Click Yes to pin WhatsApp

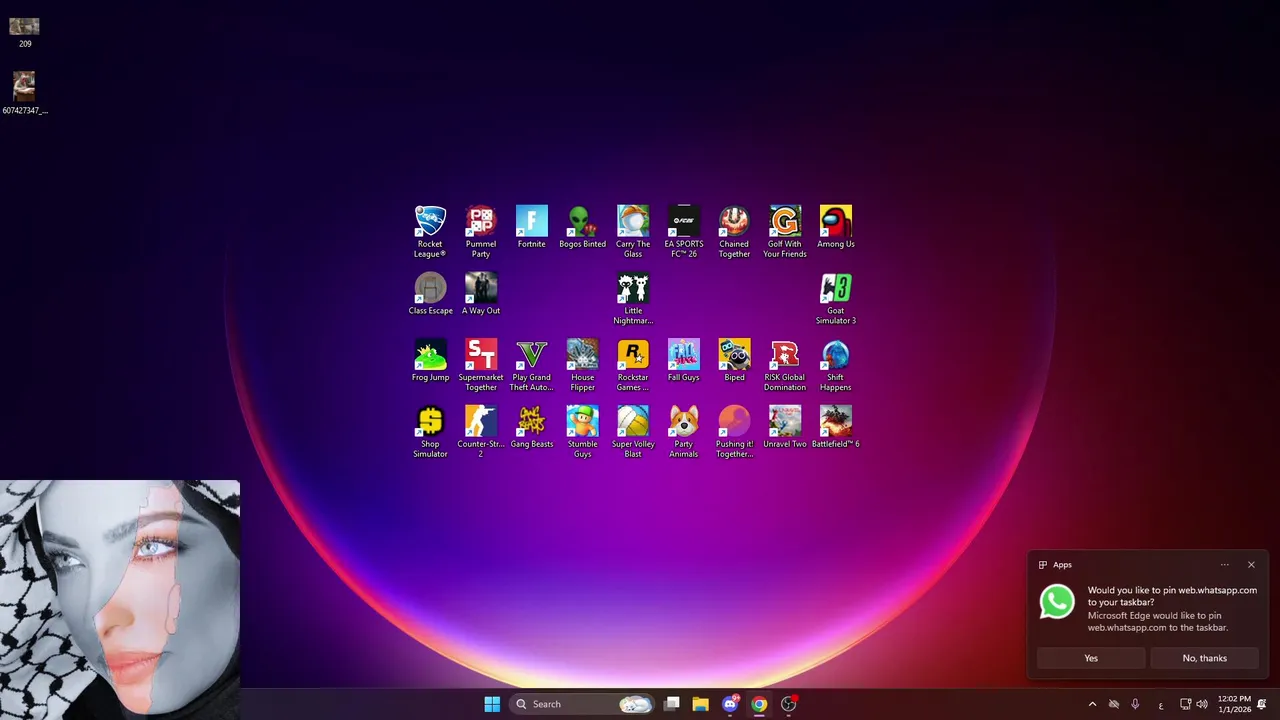pos(1091,658)
